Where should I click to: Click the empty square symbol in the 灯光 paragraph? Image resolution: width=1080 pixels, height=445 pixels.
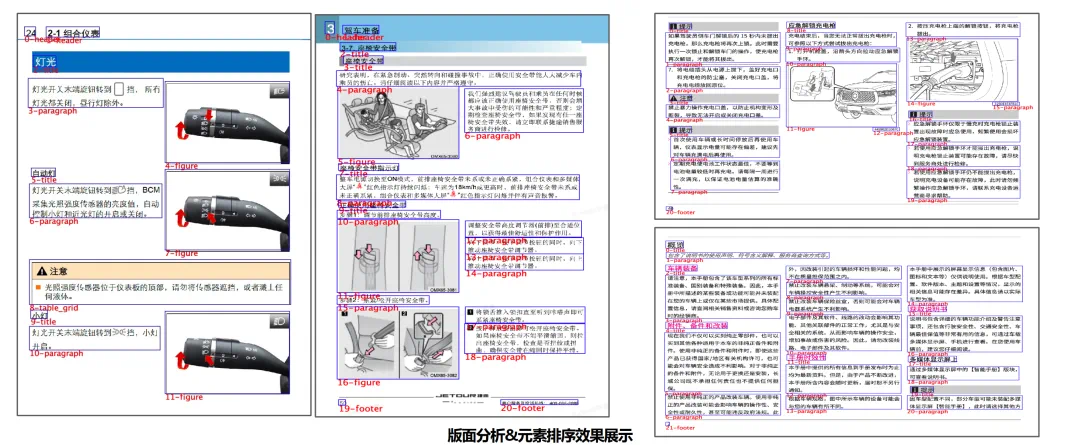click(120, 90)
